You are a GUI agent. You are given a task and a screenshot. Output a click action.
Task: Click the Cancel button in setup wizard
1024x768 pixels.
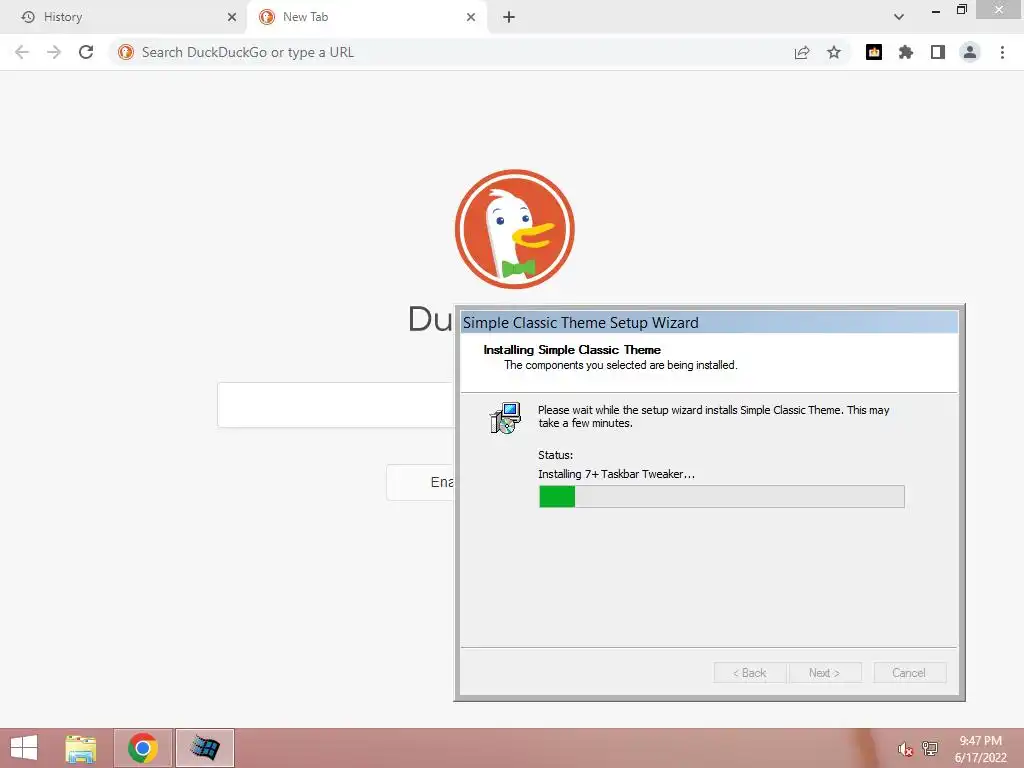[x=908, y=673]
